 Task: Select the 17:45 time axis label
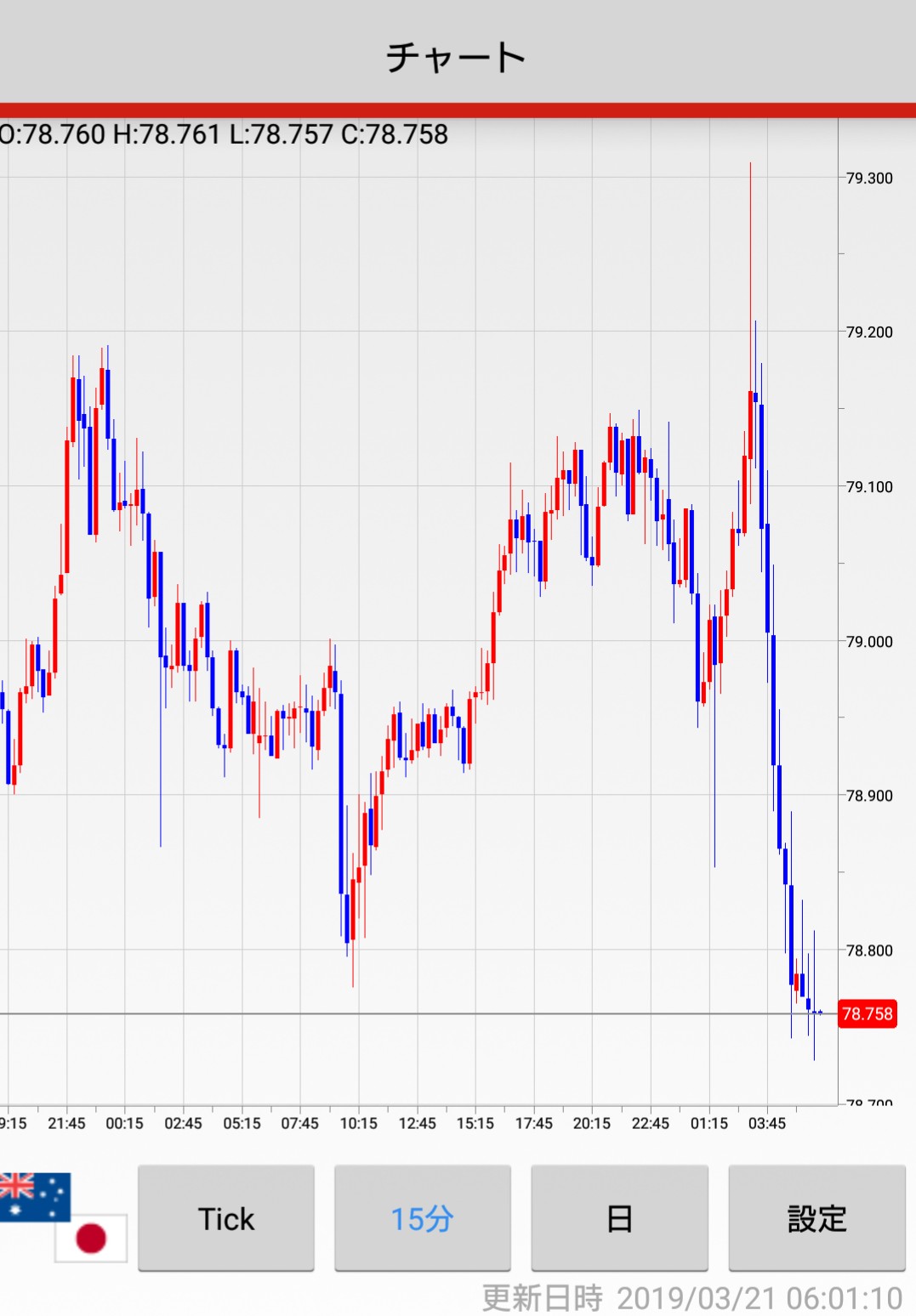click(533, 1123)
